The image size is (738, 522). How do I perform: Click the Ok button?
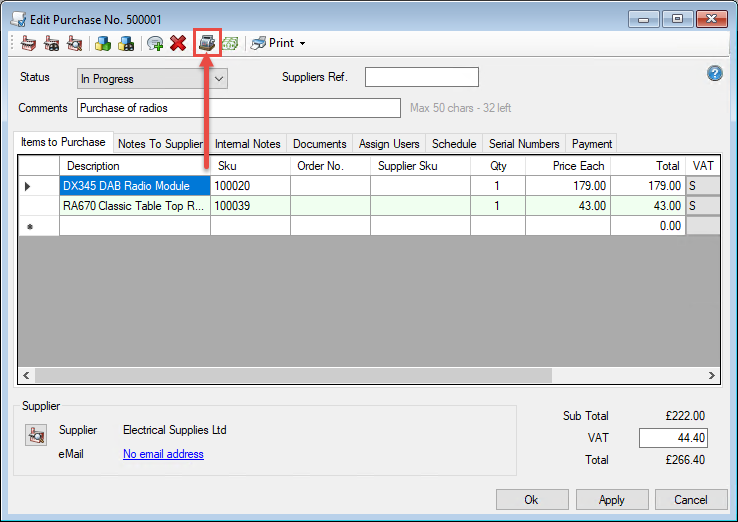click(531, 499)
